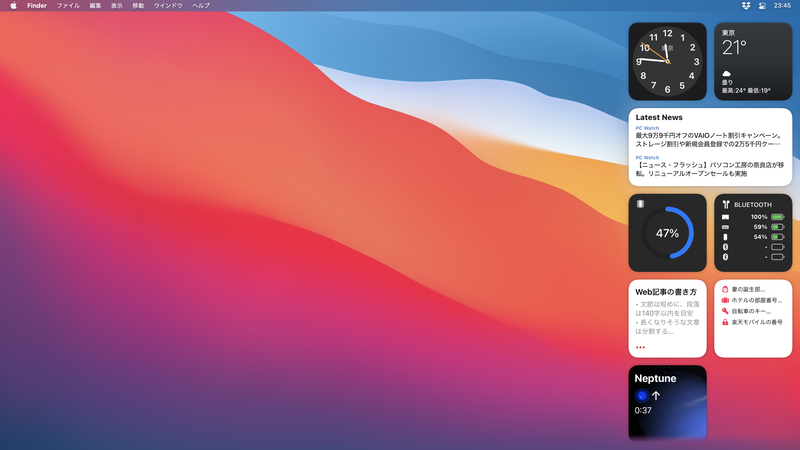Open the ヘルプ menu
The width and height of the screenshot is (800, 450).
point(201,6)
